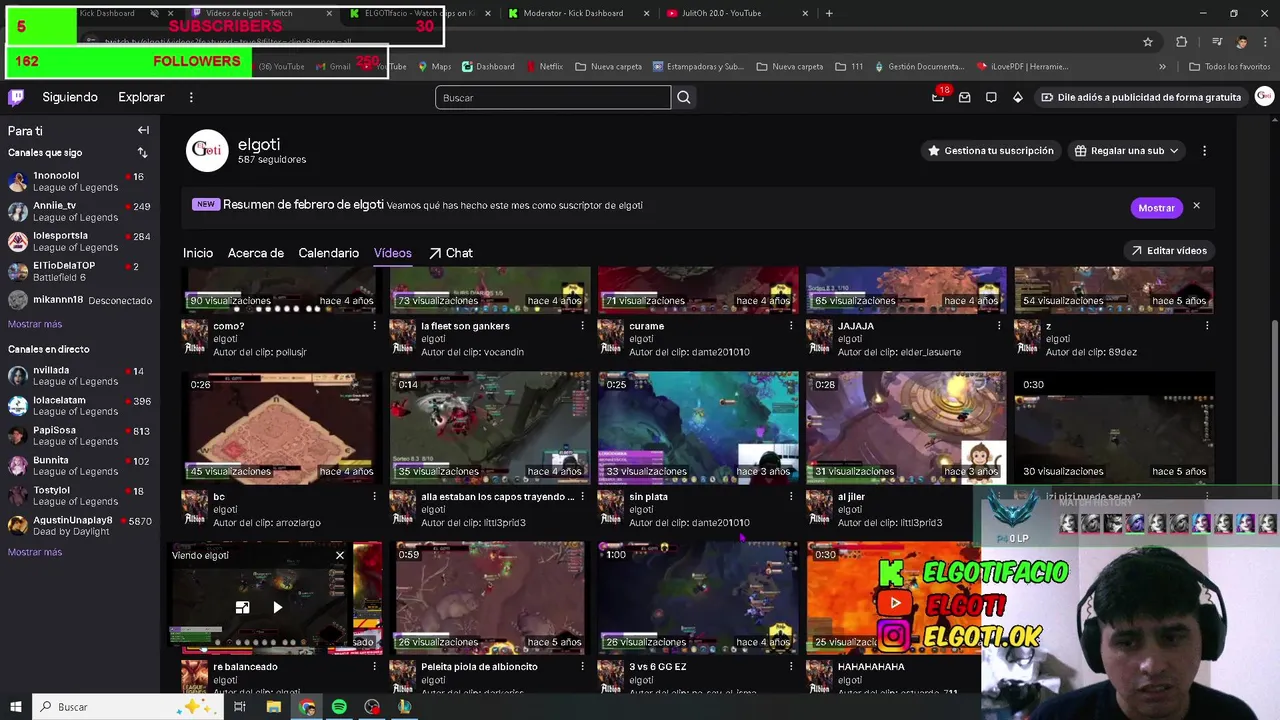Open the user profile avatar in header
The height and width of the screenshot is (720, 1280).
(x=1264, y=97)
